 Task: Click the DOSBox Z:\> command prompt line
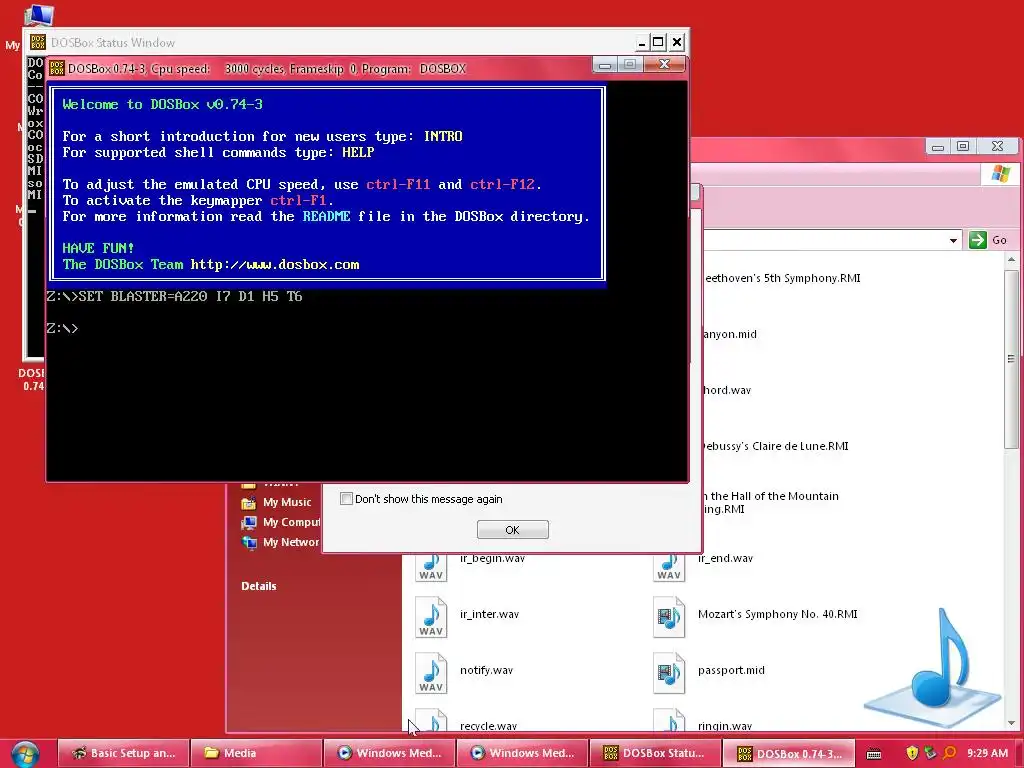click(x=62, y=328)
